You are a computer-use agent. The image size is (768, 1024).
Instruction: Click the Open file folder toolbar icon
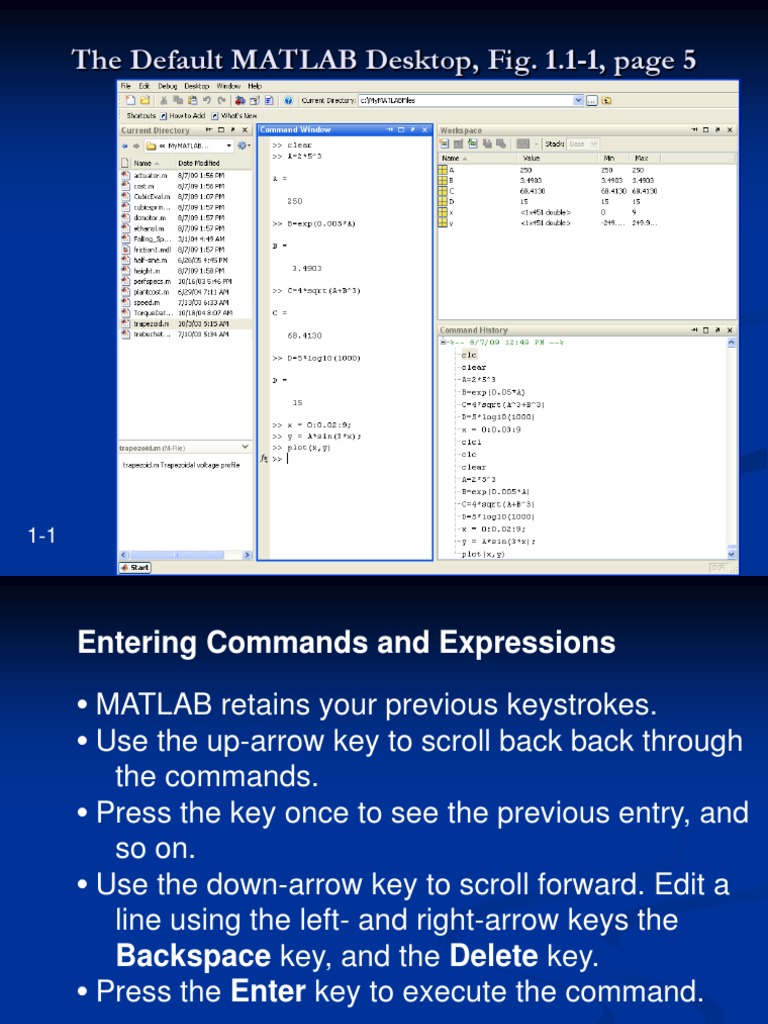(145, 101)
